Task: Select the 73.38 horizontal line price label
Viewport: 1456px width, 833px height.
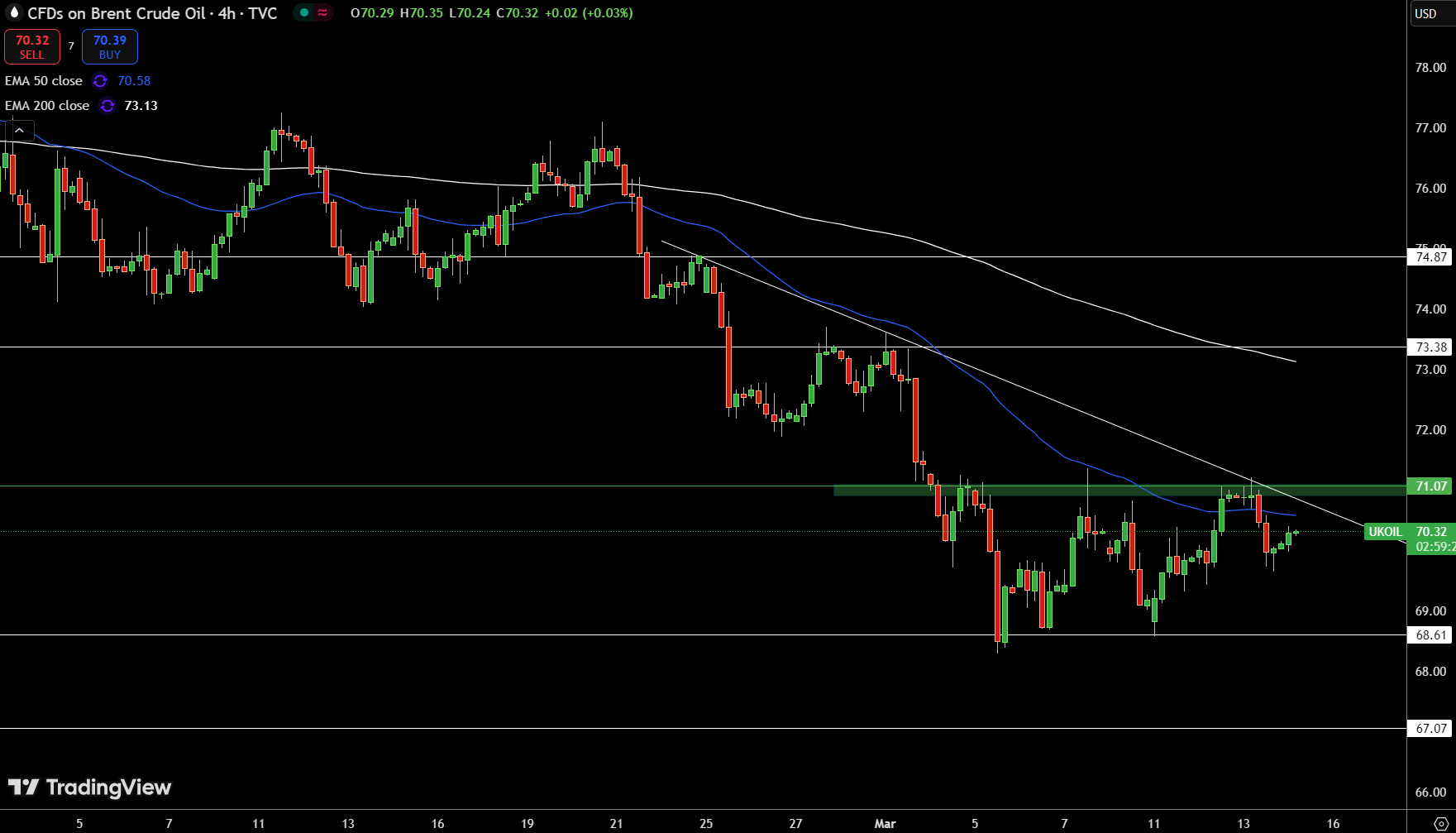Action: [1431, 347]
